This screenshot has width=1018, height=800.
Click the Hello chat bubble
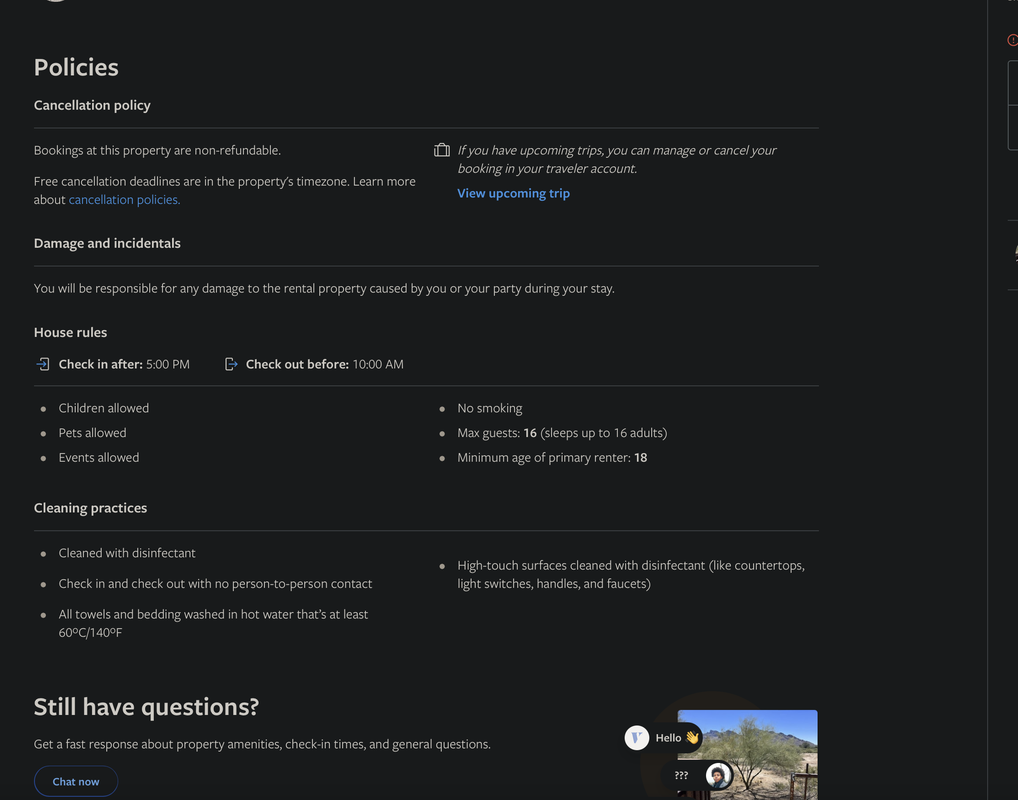click(x=676, y=738)
